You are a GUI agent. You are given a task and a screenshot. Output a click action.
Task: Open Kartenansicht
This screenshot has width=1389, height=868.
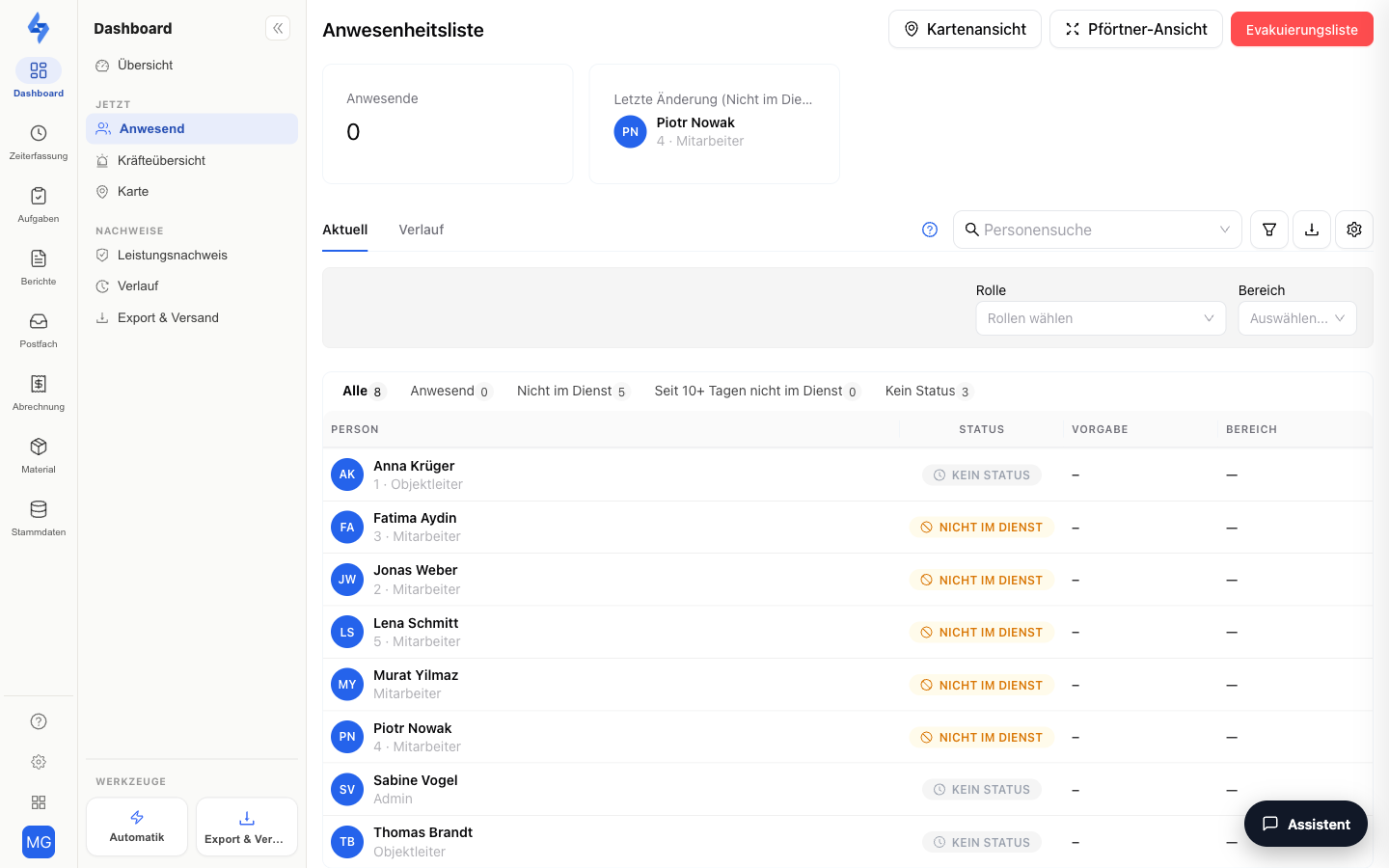click(x=965, y=29)
